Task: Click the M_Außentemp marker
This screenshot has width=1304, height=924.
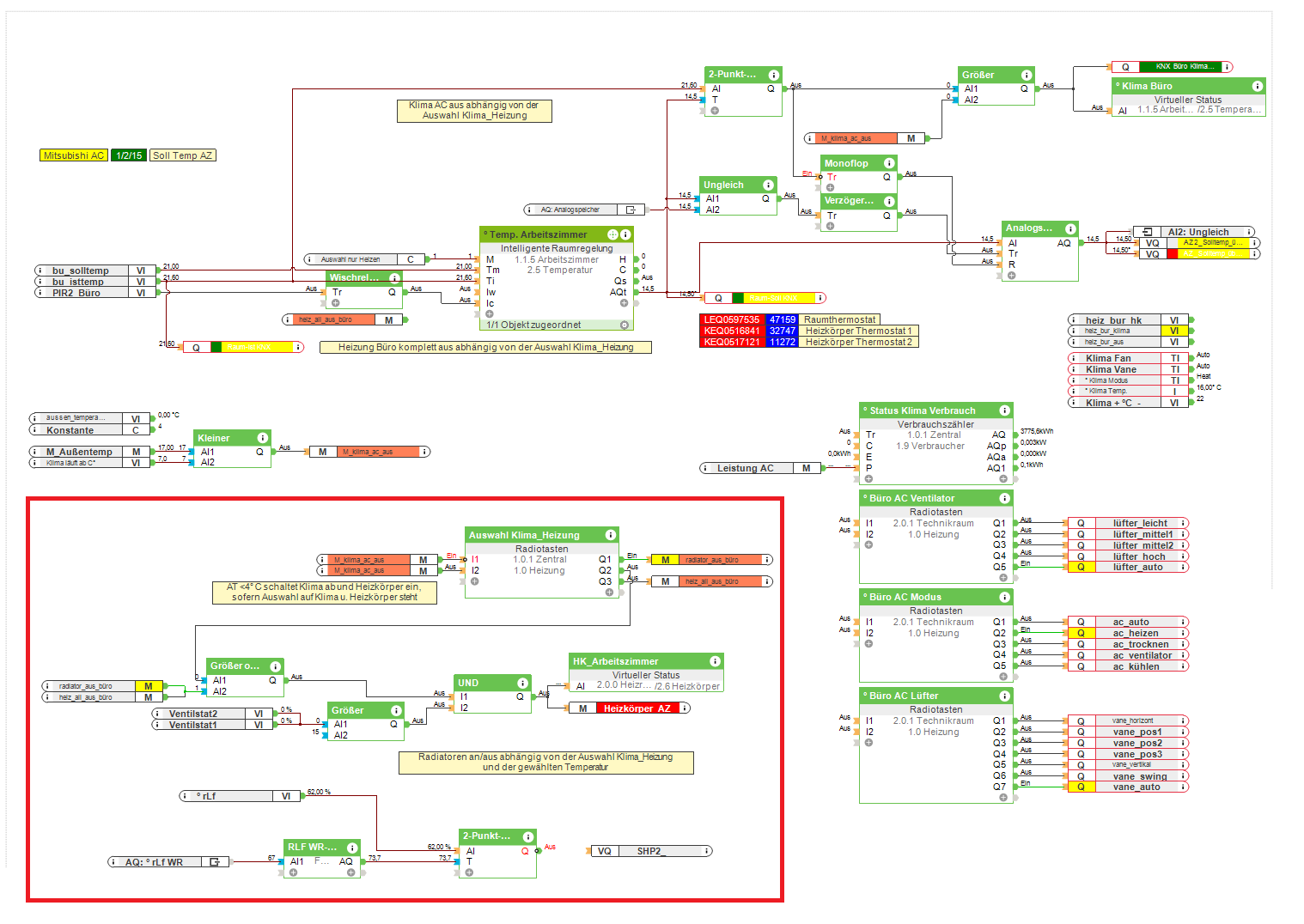Action: pyautogui.click(x=91, y=452)
